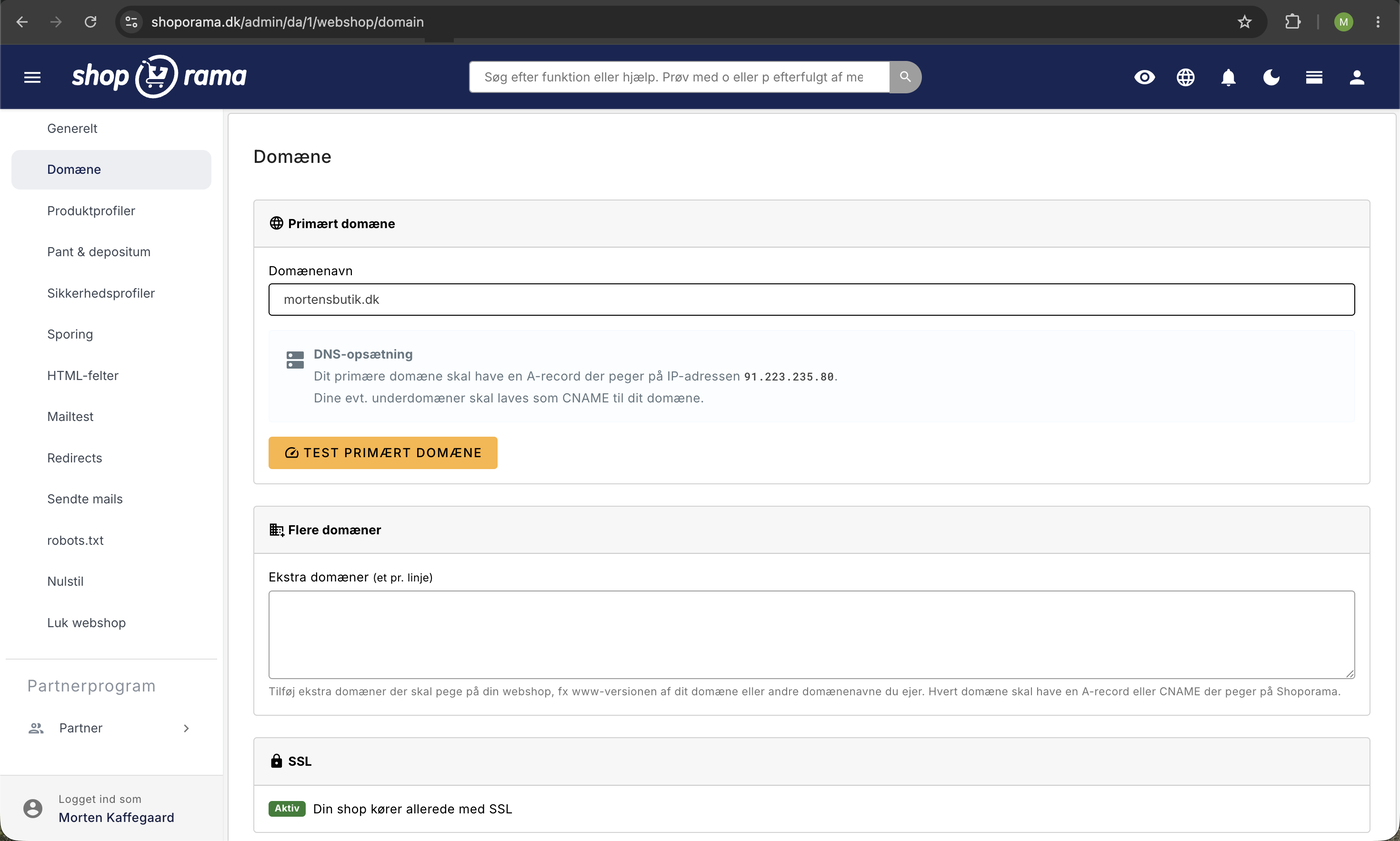Expand the Partner menu chevron
Screen dimensions: 1400x841
[x=186, y=728]
